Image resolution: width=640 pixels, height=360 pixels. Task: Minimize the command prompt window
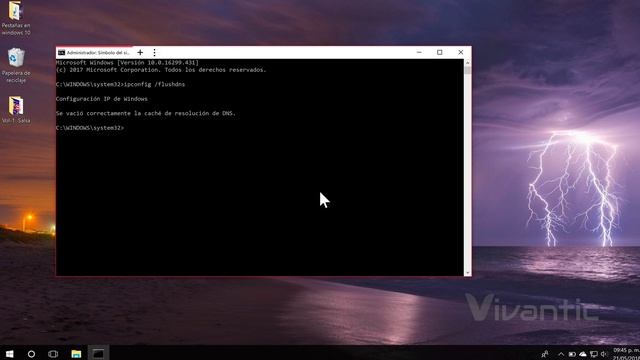(419, 52)
